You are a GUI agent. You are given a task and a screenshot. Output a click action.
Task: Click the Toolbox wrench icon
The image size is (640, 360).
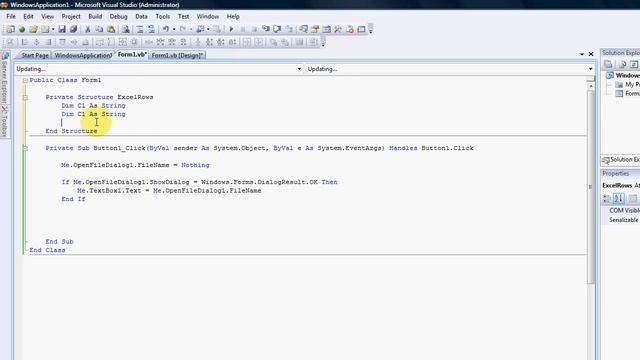click(338, 29)
